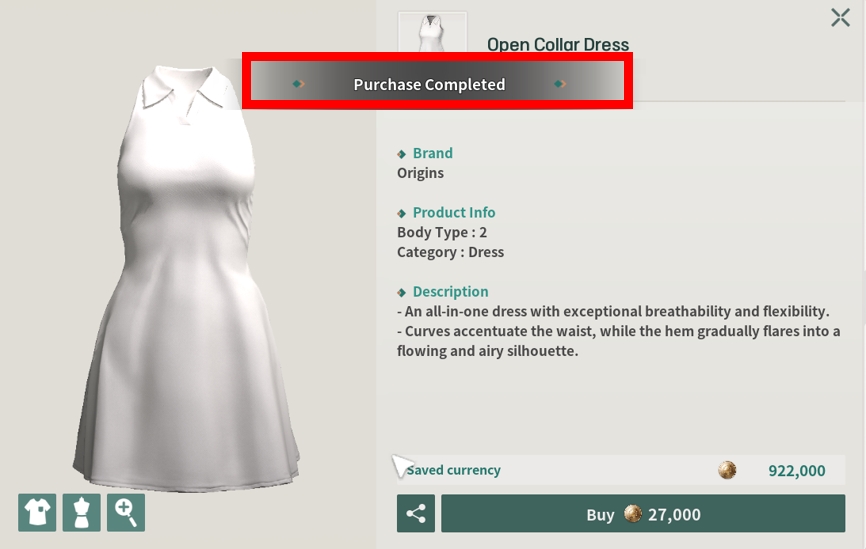Click the gold coin icon beside saved currency
The height and width of the screenshot is (549, 866).
727,470
